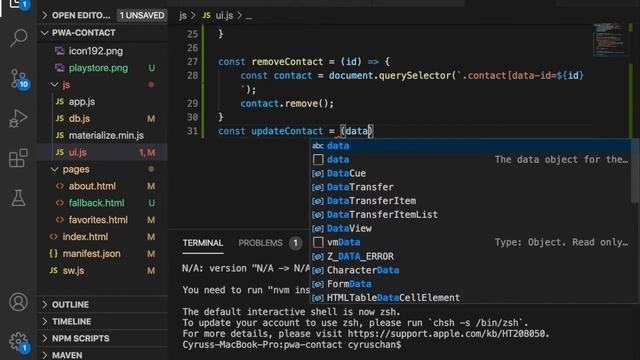Open the Manage gear menu

coord(18,342)
